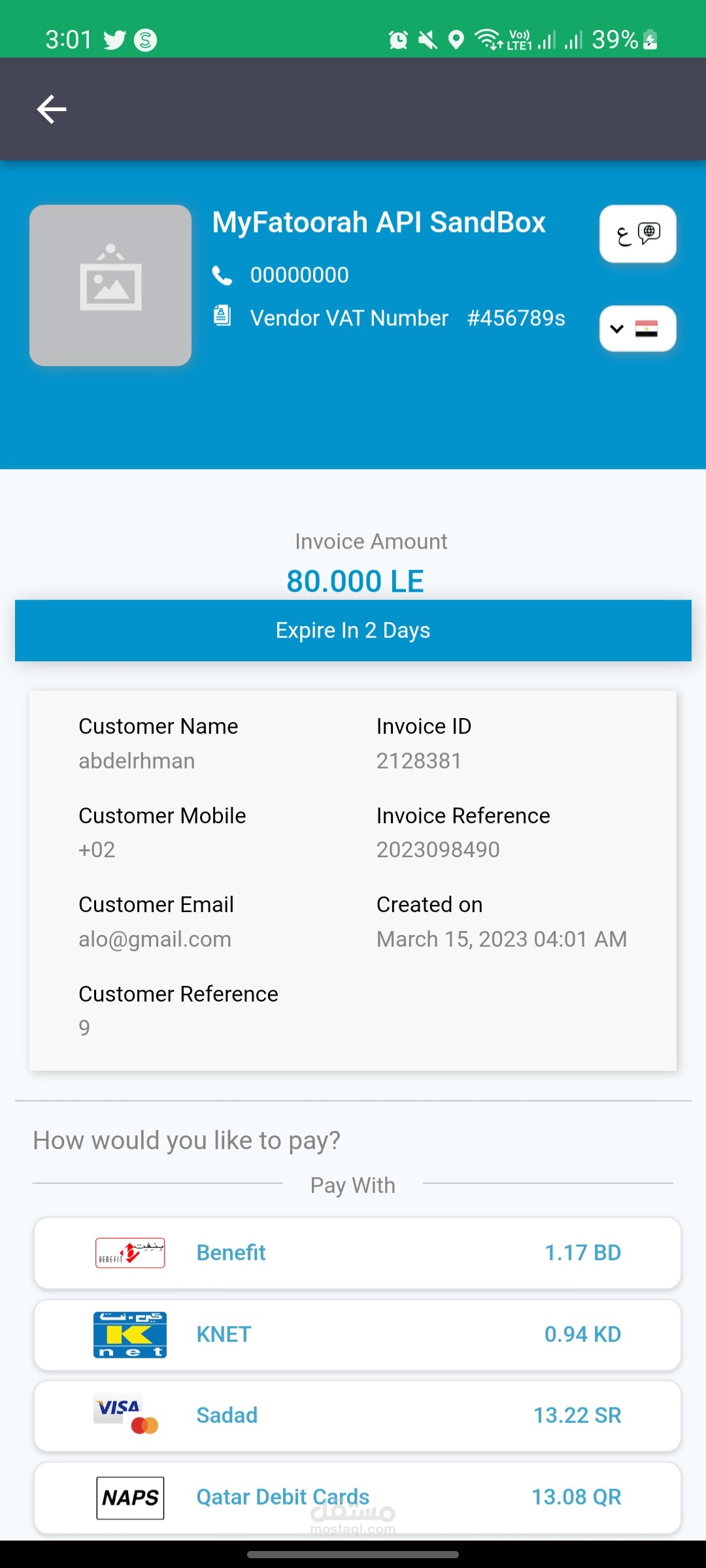Tap the phone icon beside vendor number
This screenshot has width=706, height=1568.
tap(222, 276)
